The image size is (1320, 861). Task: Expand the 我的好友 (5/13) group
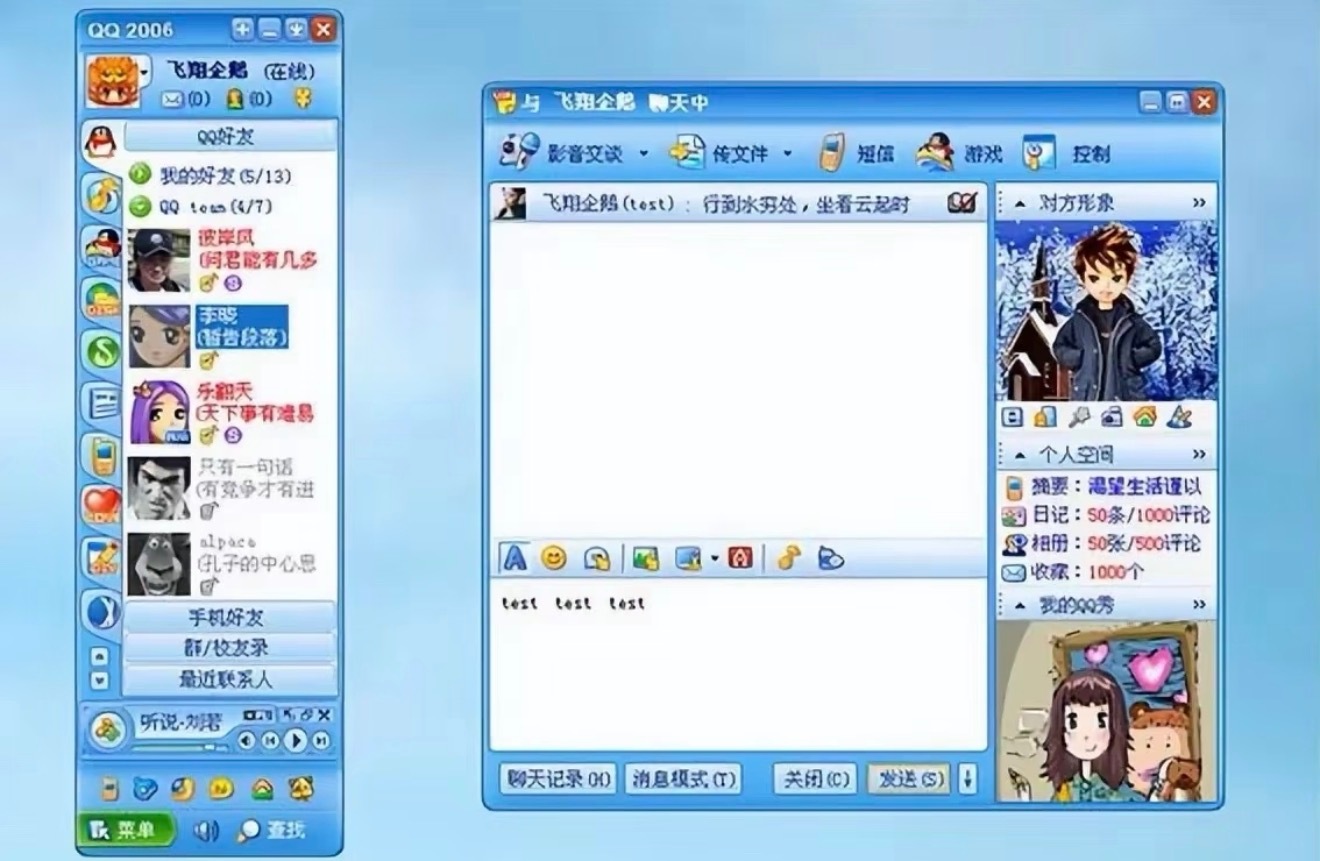140,175
